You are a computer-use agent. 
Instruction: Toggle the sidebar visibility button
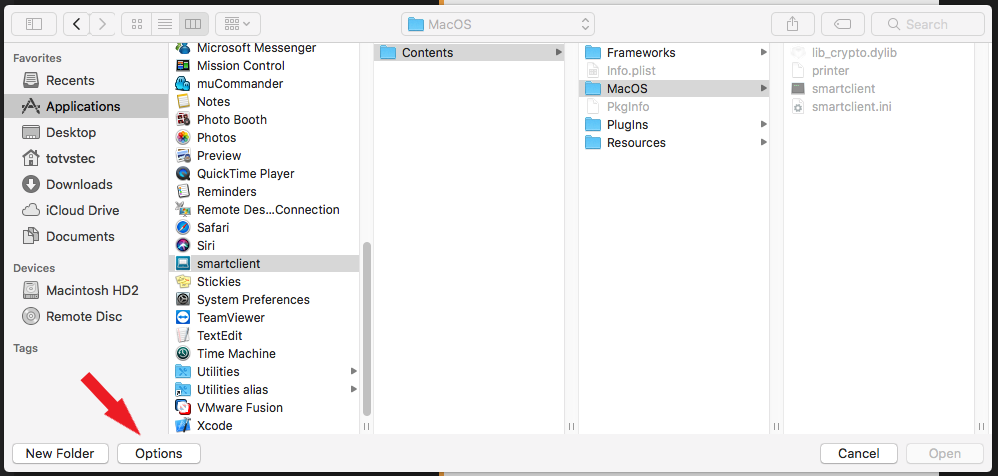(x=34, y=24)
